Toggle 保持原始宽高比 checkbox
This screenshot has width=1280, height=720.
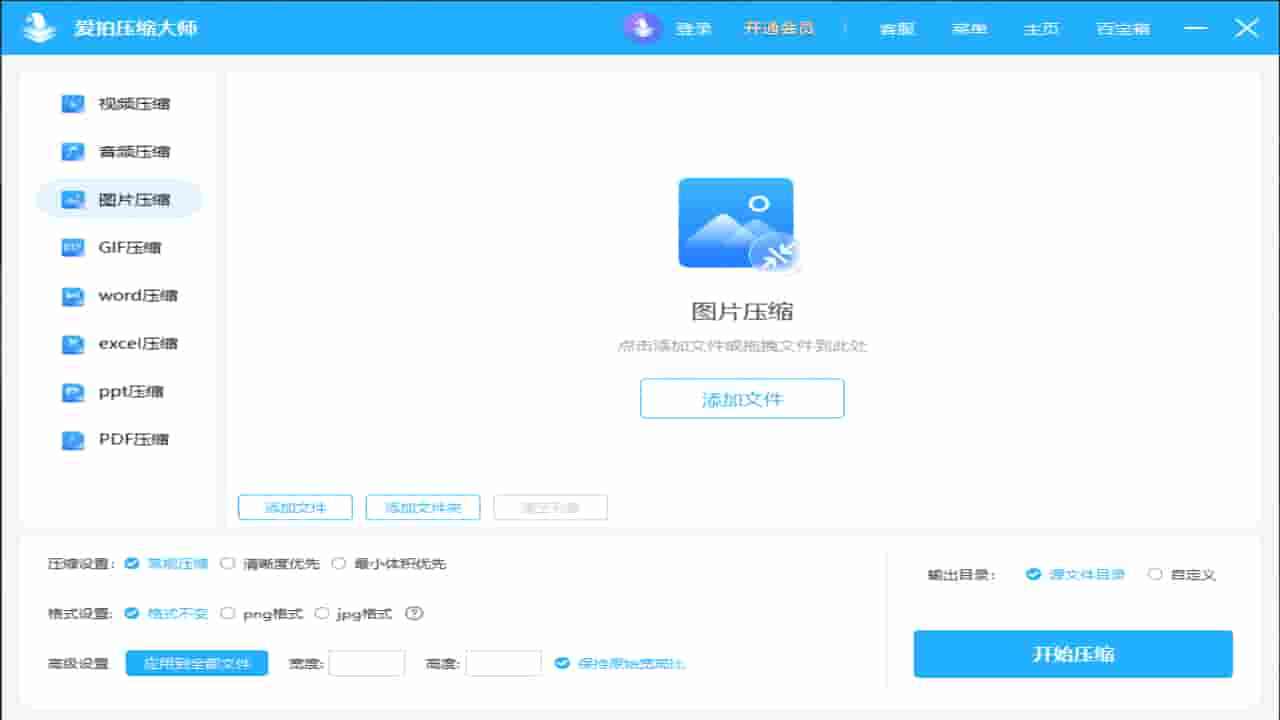(x=562, y=662)
